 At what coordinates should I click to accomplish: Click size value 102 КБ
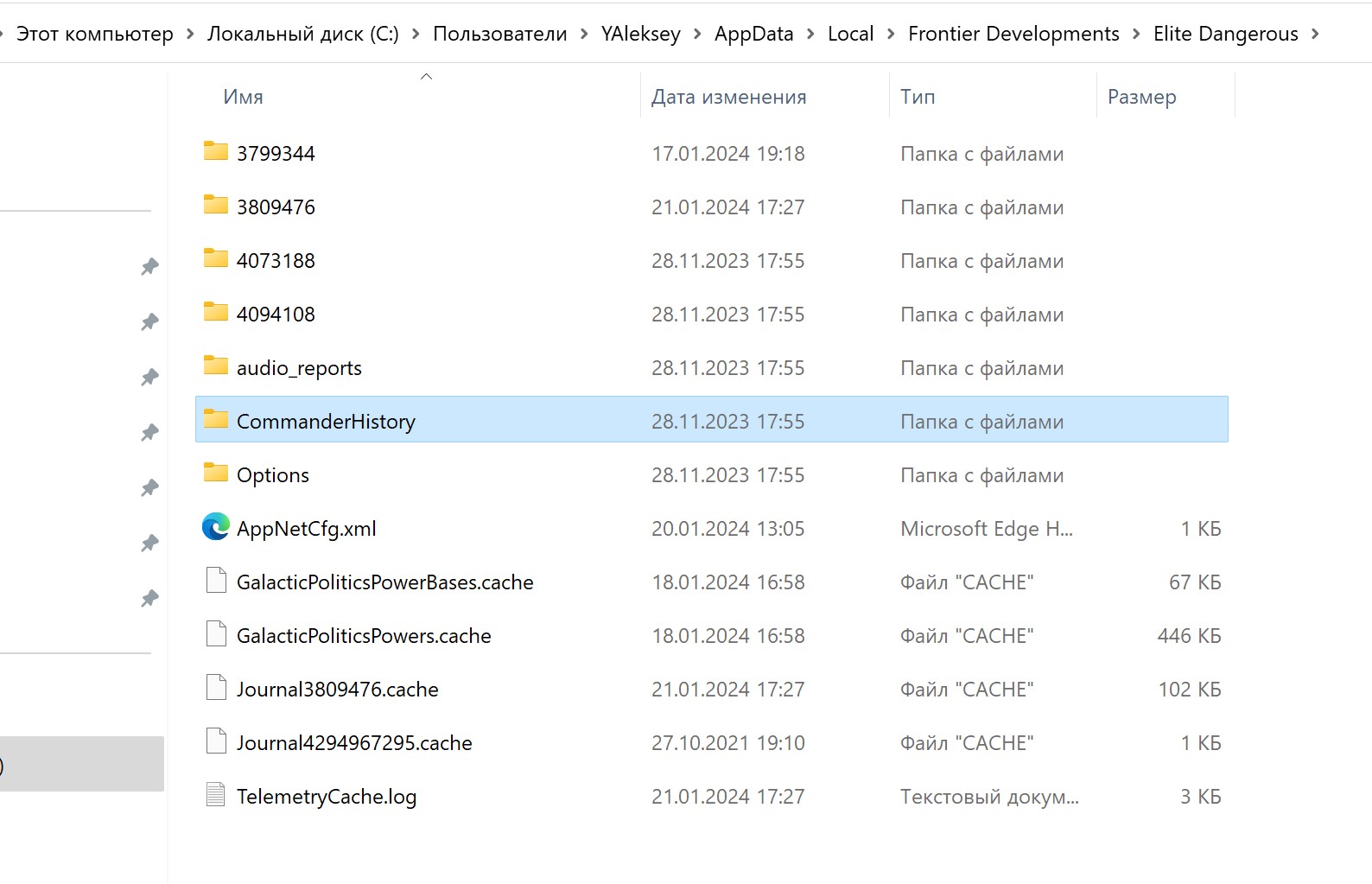(x=1190, y=690)
